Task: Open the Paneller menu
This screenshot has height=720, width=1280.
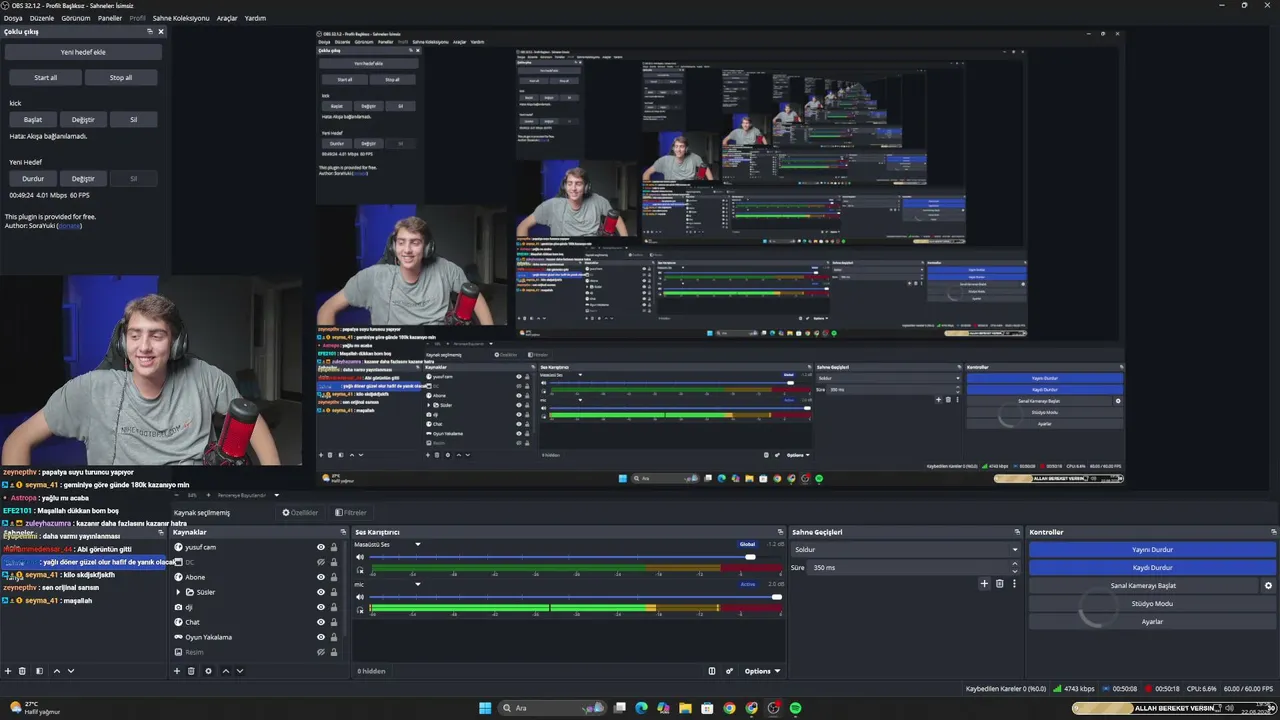Action: [x=110, y=18]
